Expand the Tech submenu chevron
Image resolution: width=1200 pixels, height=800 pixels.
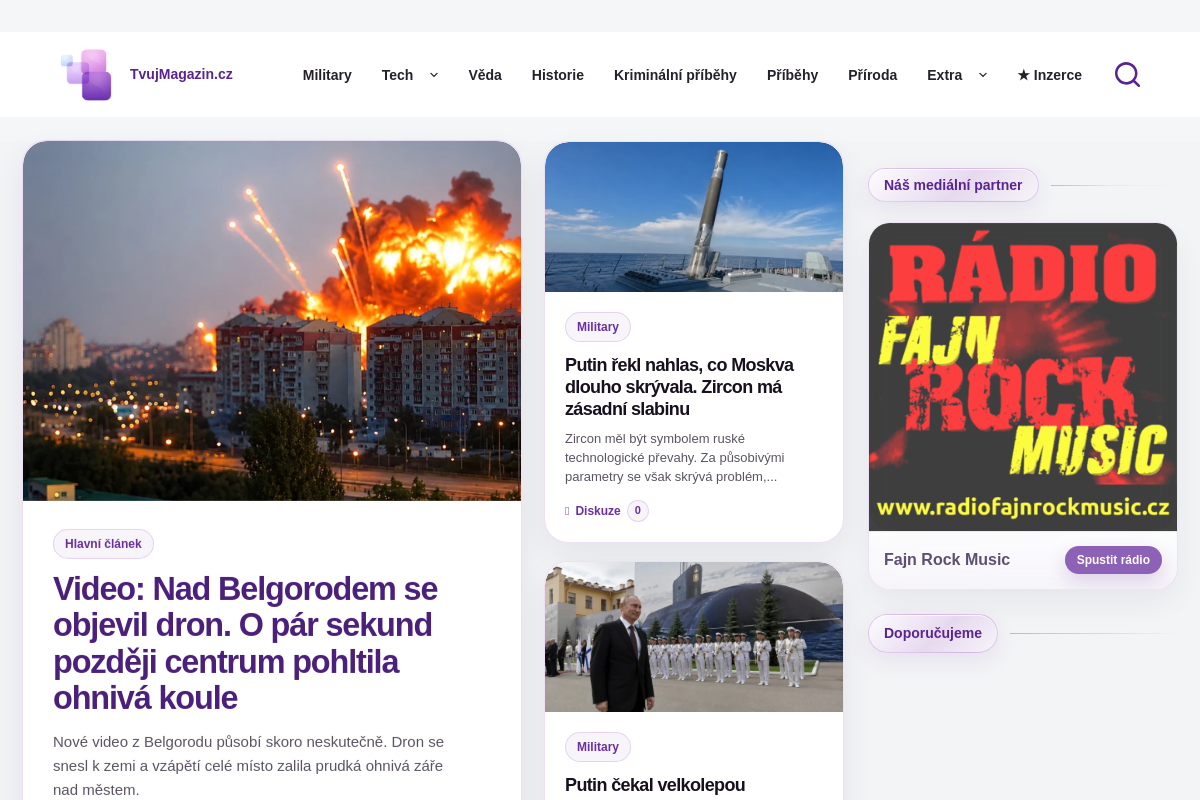[434, 75]
